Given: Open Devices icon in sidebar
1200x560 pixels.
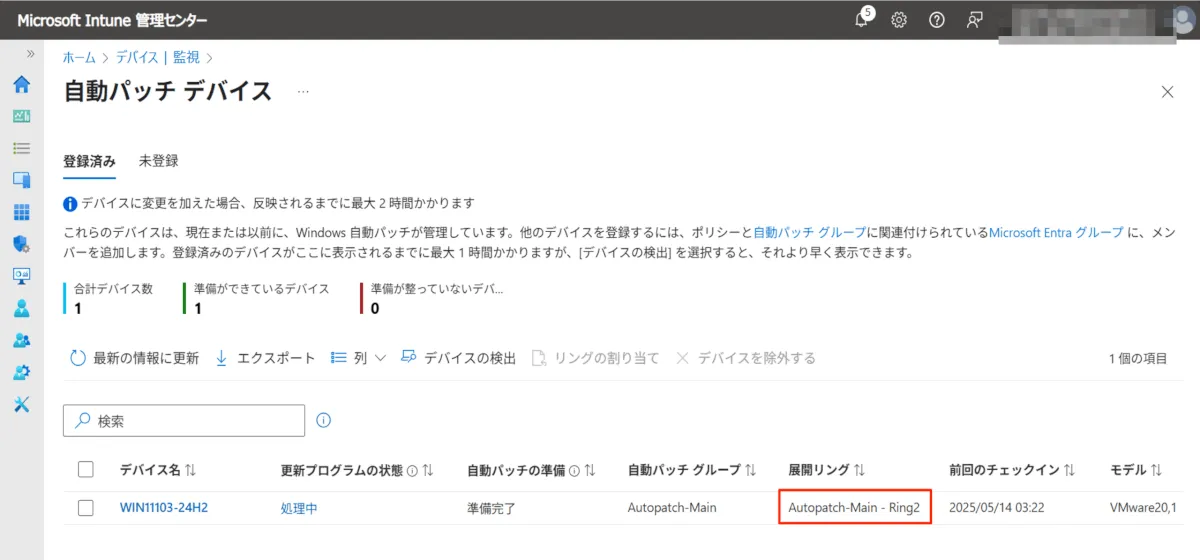Looking at the screenshot, I should 21,180.
